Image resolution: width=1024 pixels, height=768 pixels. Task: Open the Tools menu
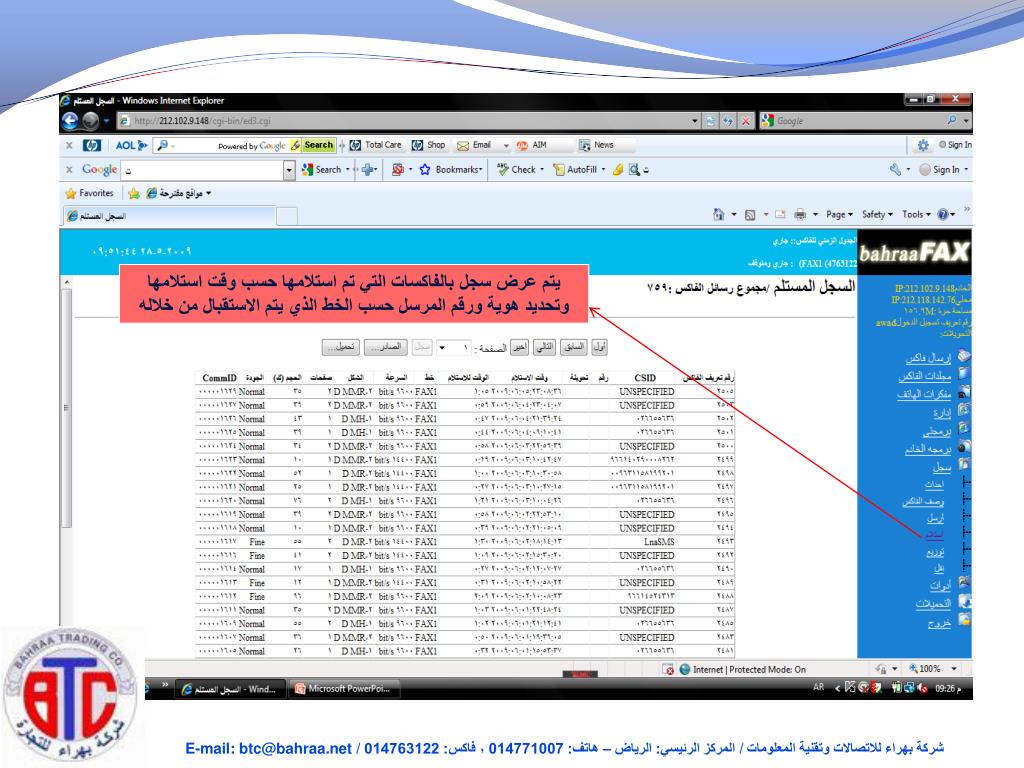pyautogui.click(x=916, y=214)
